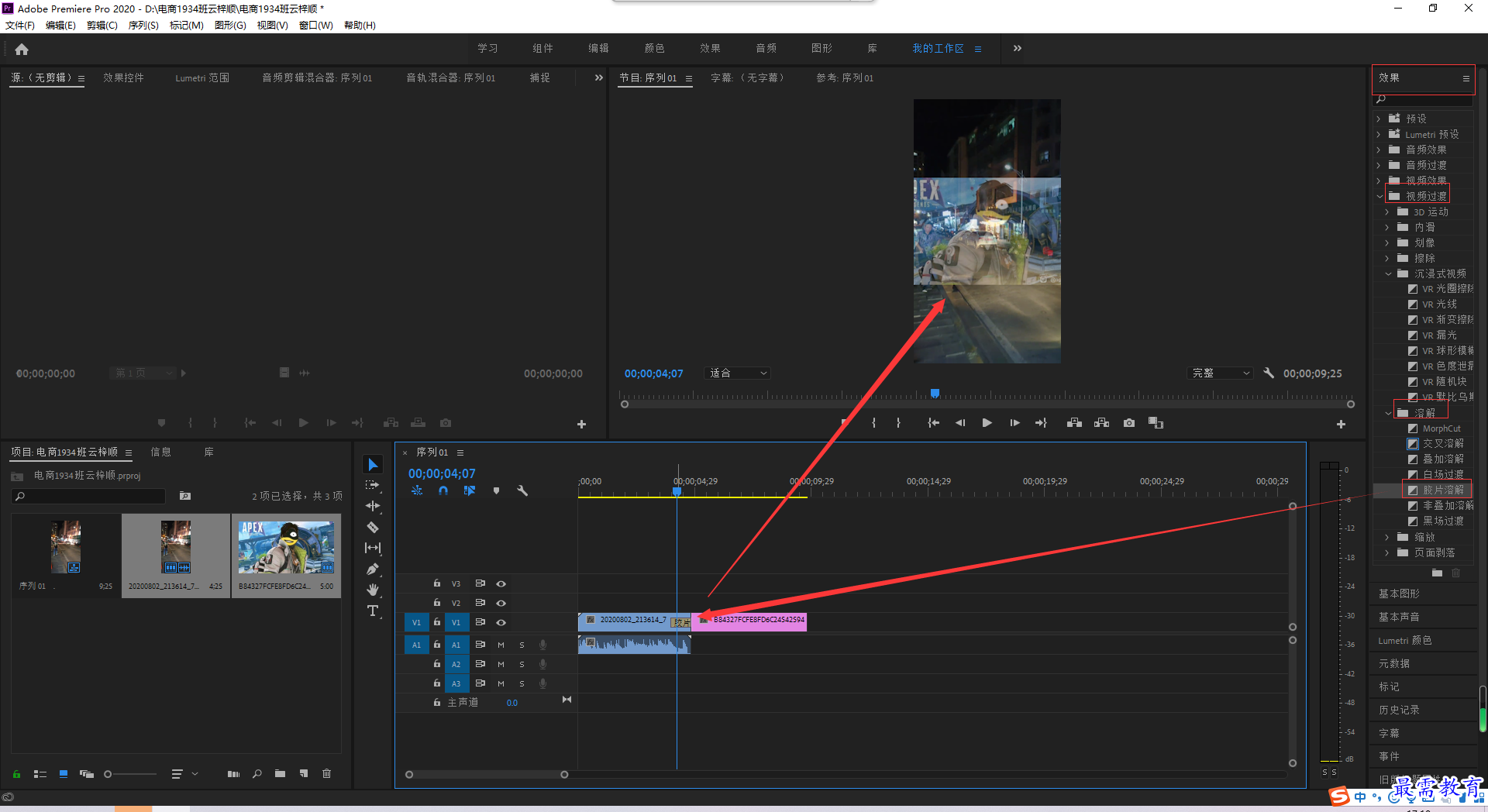
Task: Open the 窗口(W) menu
Action: click(316, 25)
